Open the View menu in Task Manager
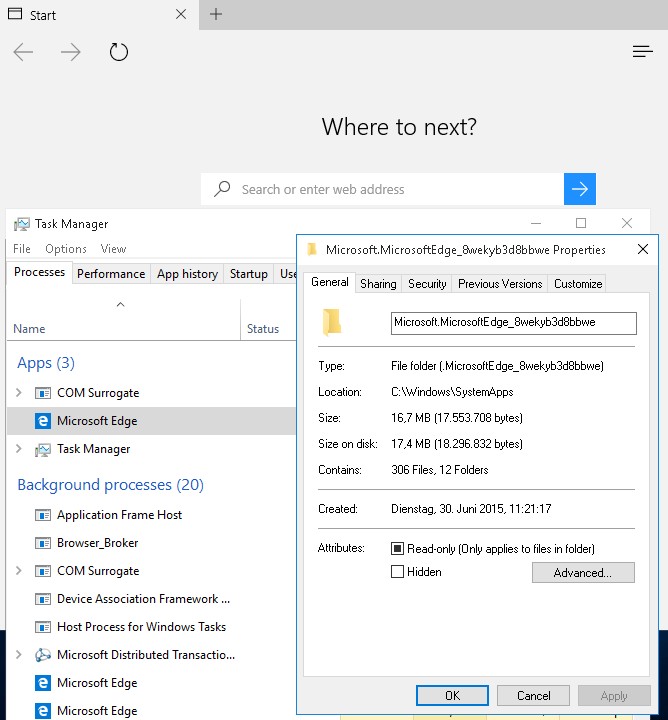This screenshot has height=720, width=668. tap(113, 249)
